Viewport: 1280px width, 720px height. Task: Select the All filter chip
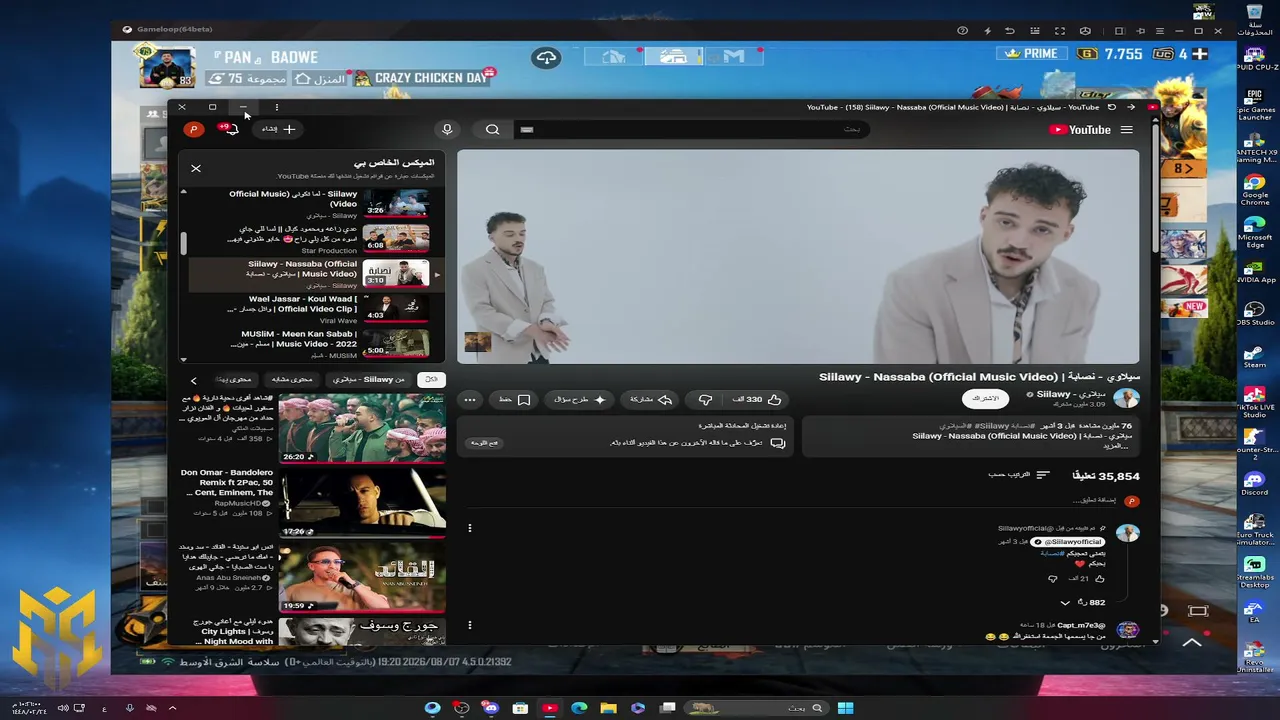tap(431, 380)
